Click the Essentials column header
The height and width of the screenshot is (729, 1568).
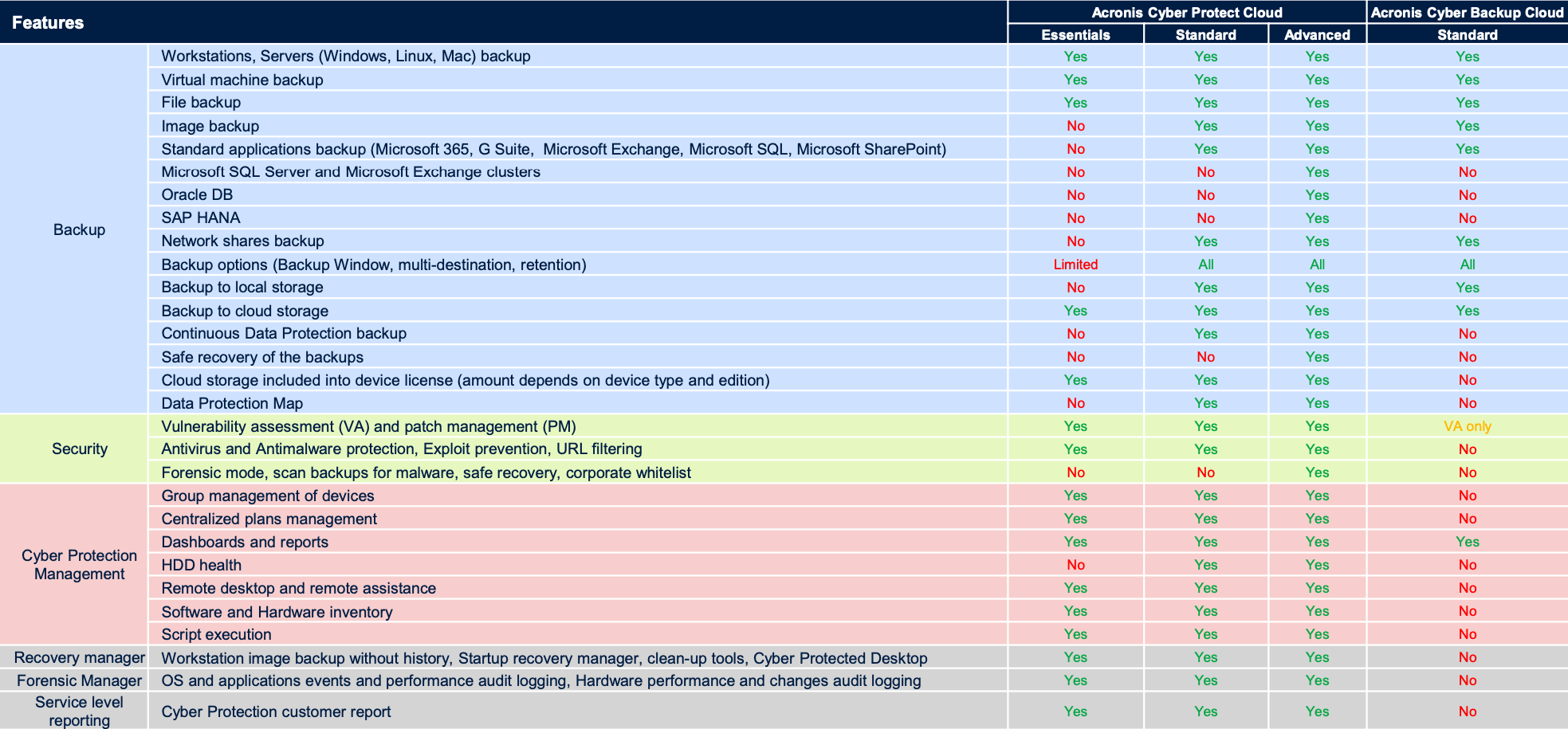click(1075, 34)
